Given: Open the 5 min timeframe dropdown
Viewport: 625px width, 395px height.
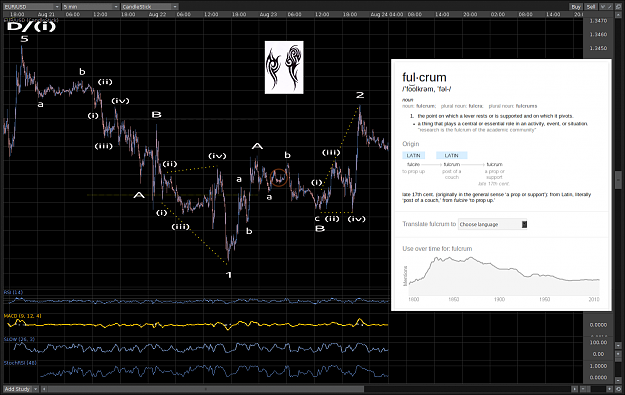Looking at the screenshot, I should point(91,7).
